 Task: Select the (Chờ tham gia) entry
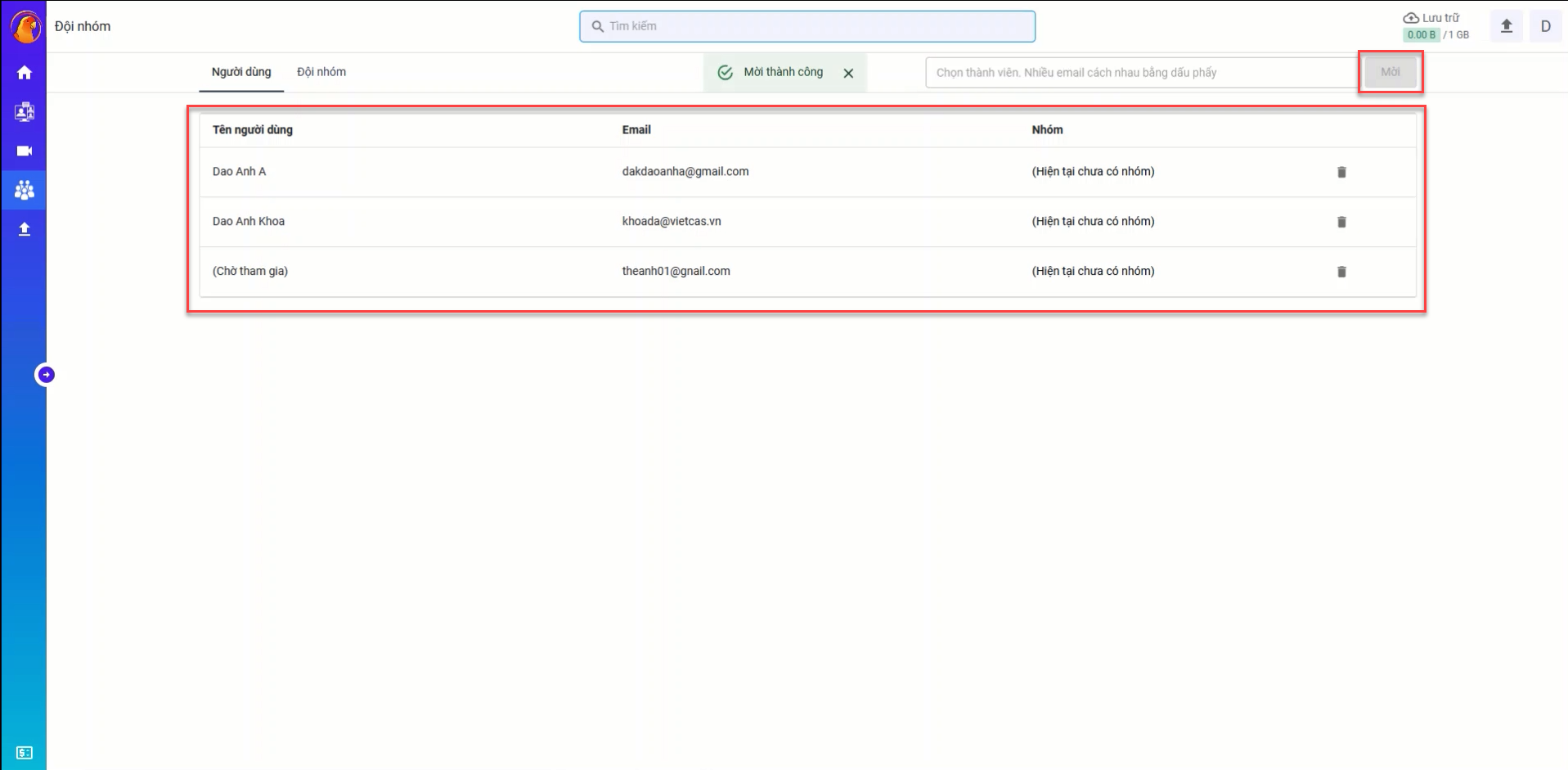pyautogui.click(x=250, y=271)
